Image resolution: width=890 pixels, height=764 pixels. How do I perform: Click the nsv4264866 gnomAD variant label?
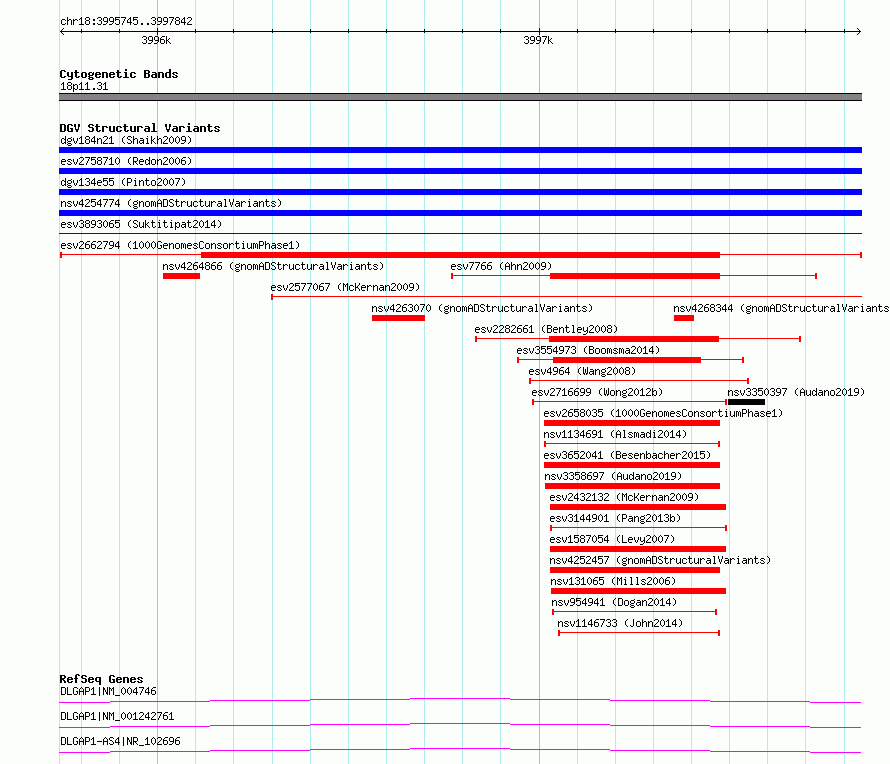(273, 266)
